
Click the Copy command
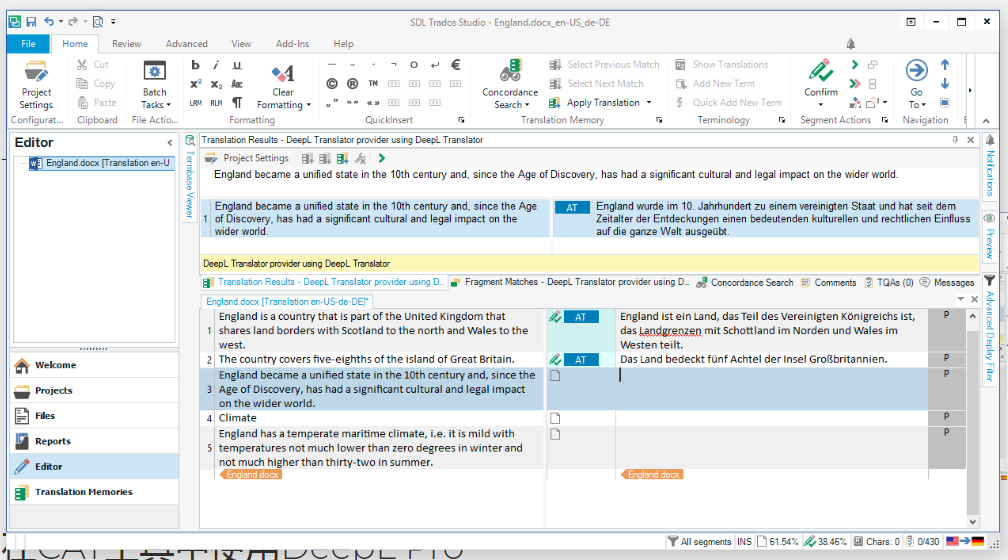[96, 84]
